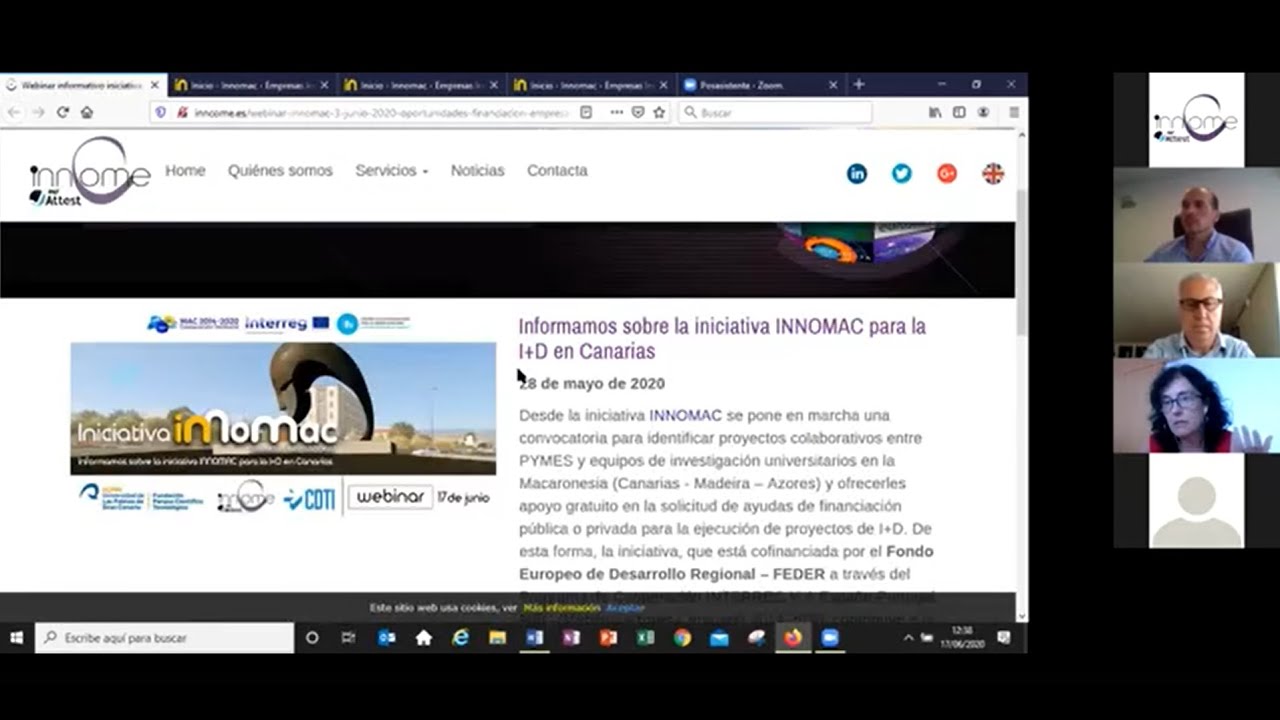Click the Innome by Attest site logo
Screen dimensions: 1280x720
pos(89,172)
